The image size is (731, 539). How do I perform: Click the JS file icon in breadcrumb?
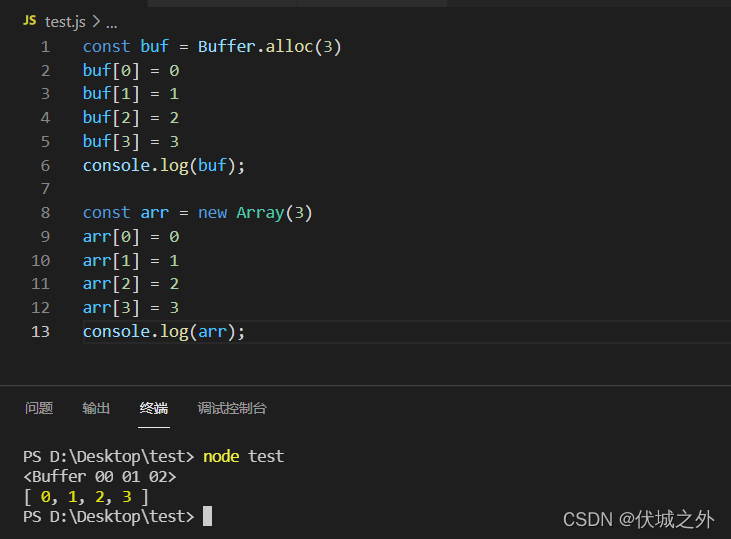coord(29,21)
